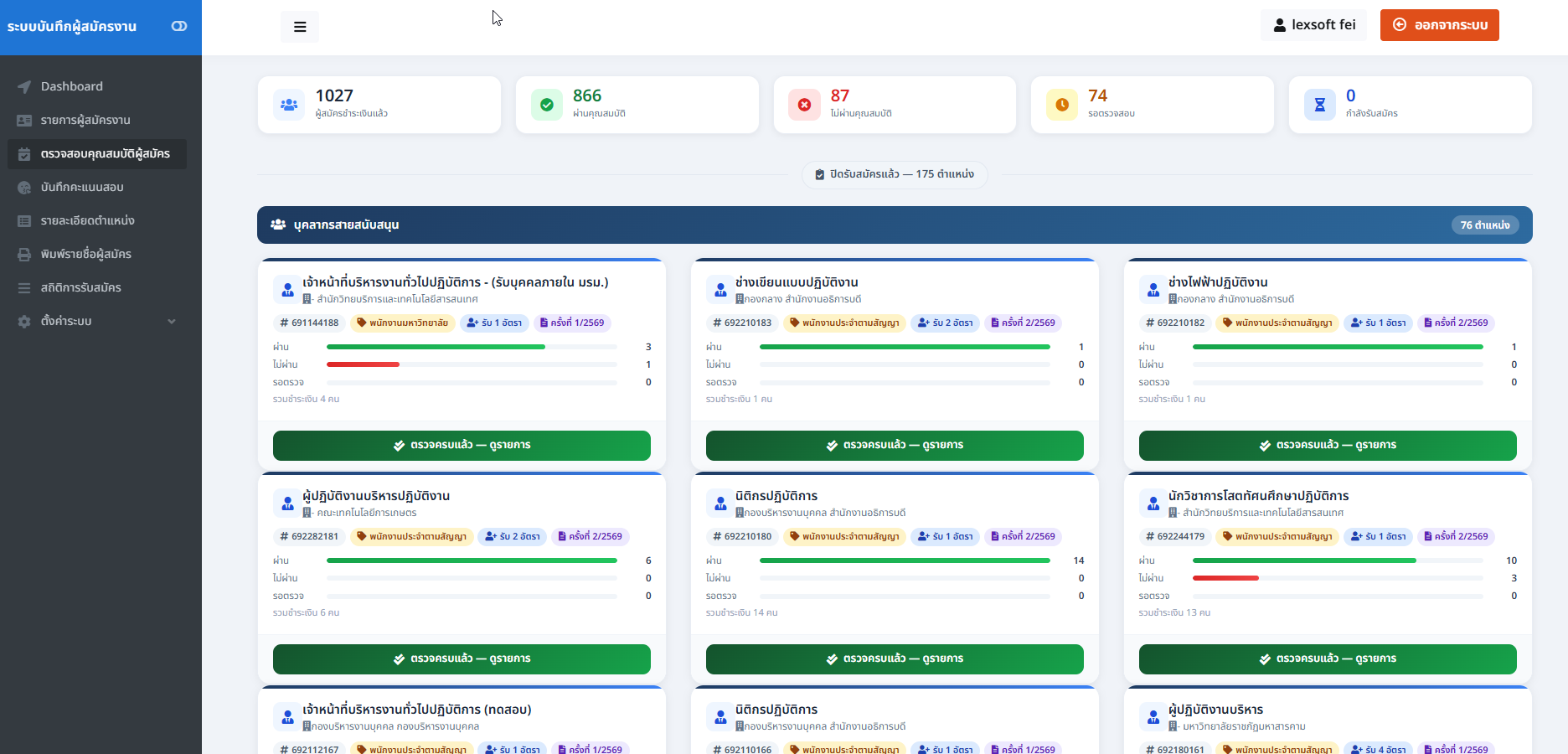The height and width of the screenshot is (754, 1568).
Task: Open ตรวจครบแล้ว button for นักวิชาการโสตทัศนศึกษาปฏิบัติการ
Action: tap(1328, 659)
